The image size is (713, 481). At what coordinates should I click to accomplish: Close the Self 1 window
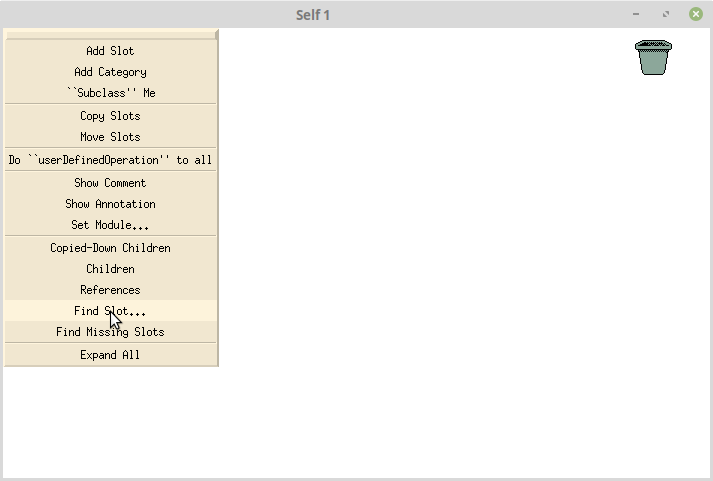point(696,14)
